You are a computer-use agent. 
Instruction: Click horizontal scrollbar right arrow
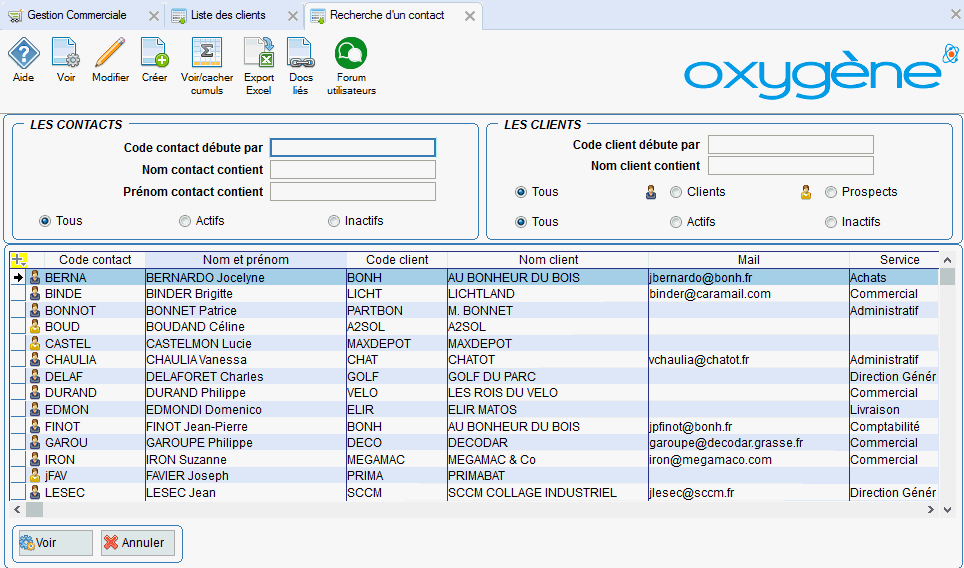pyautogui.click(x=931, y=510)
